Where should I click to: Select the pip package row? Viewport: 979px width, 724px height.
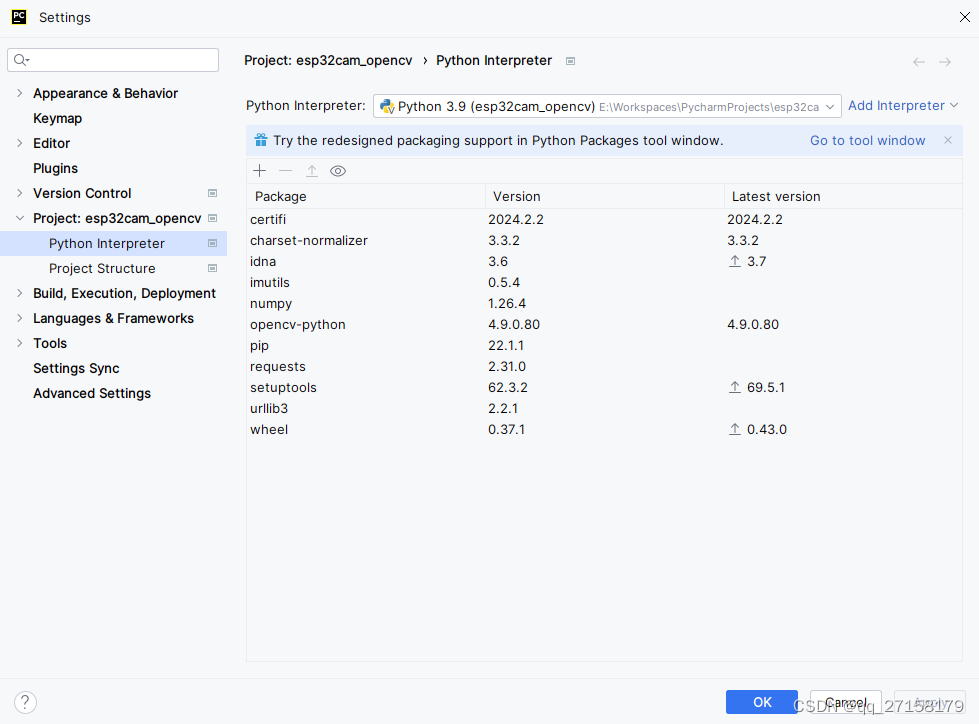coord(604,346)
